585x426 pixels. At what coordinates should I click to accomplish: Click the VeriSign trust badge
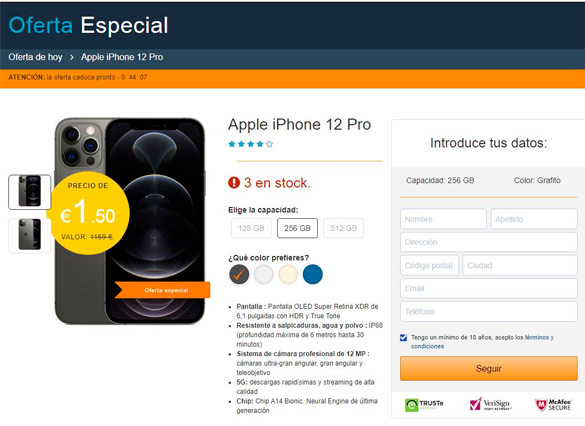tap(491, 404)
